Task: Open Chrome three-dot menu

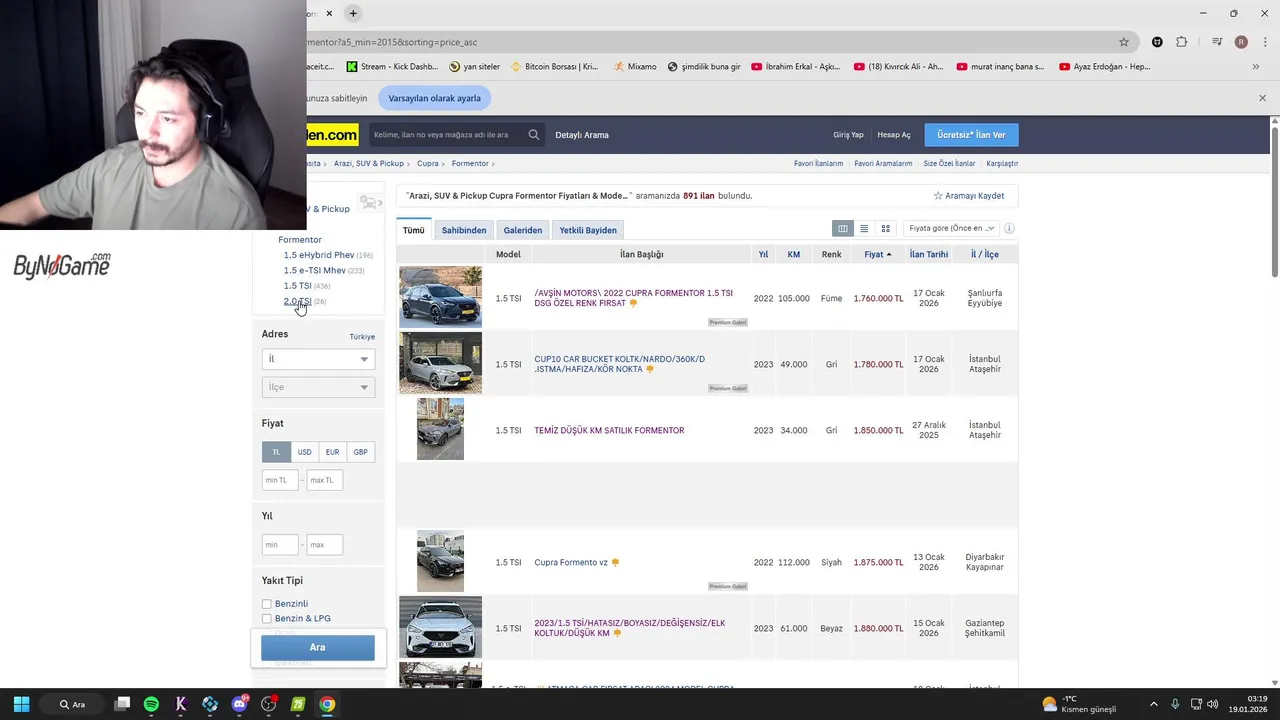Action: (1265, 42)
